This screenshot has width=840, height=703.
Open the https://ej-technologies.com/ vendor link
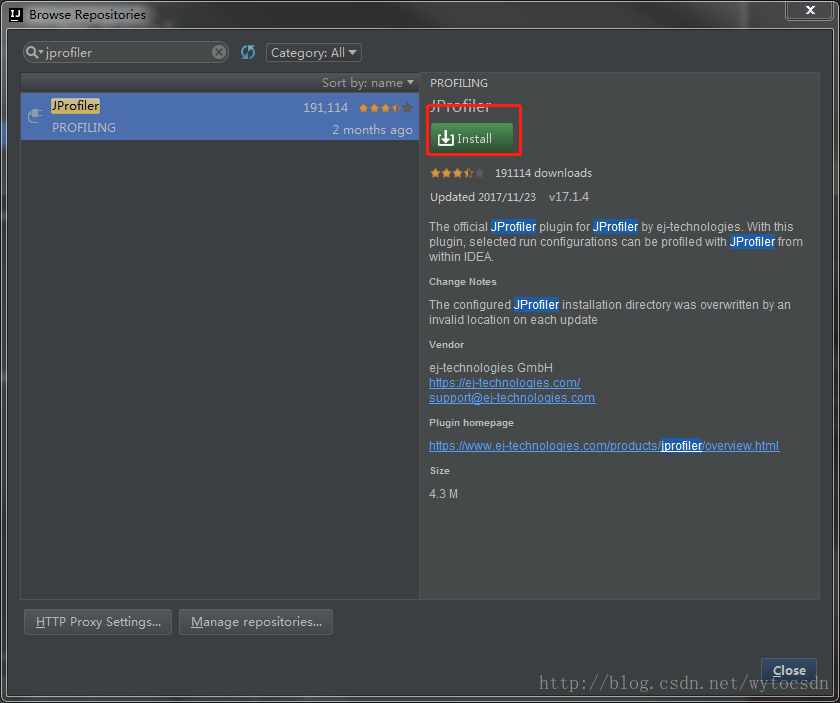pyautogui.click(x=505, y=383)
